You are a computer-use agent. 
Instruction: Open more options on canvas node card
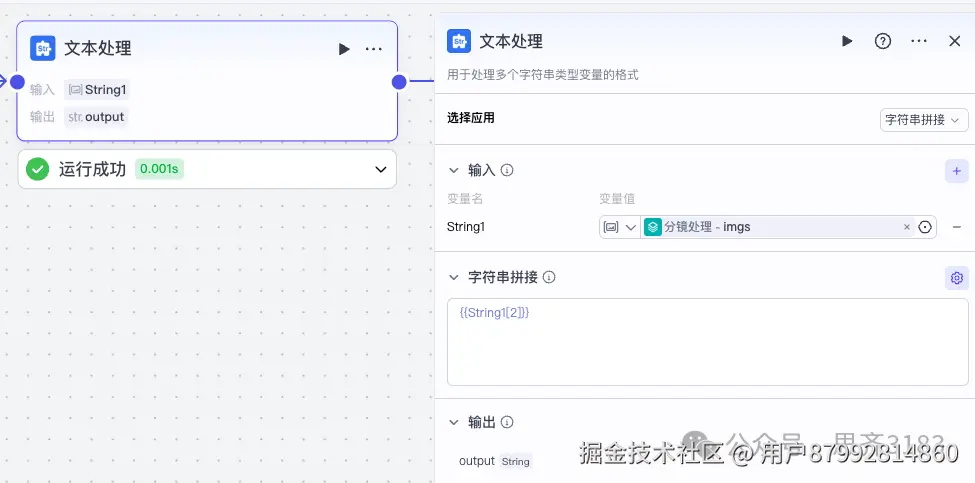click(x=374, y=49)
